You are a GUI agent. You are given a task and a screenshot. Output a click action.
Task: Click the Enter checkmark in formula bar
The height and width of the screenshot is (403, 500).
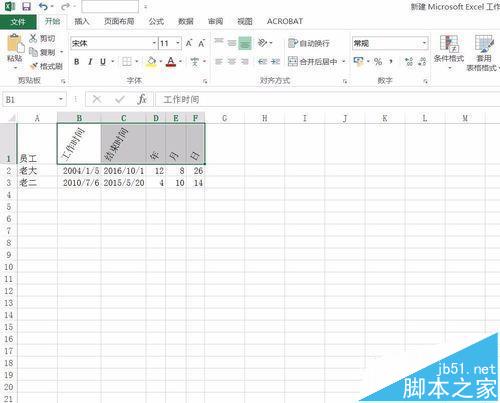[x=120, y=99]
